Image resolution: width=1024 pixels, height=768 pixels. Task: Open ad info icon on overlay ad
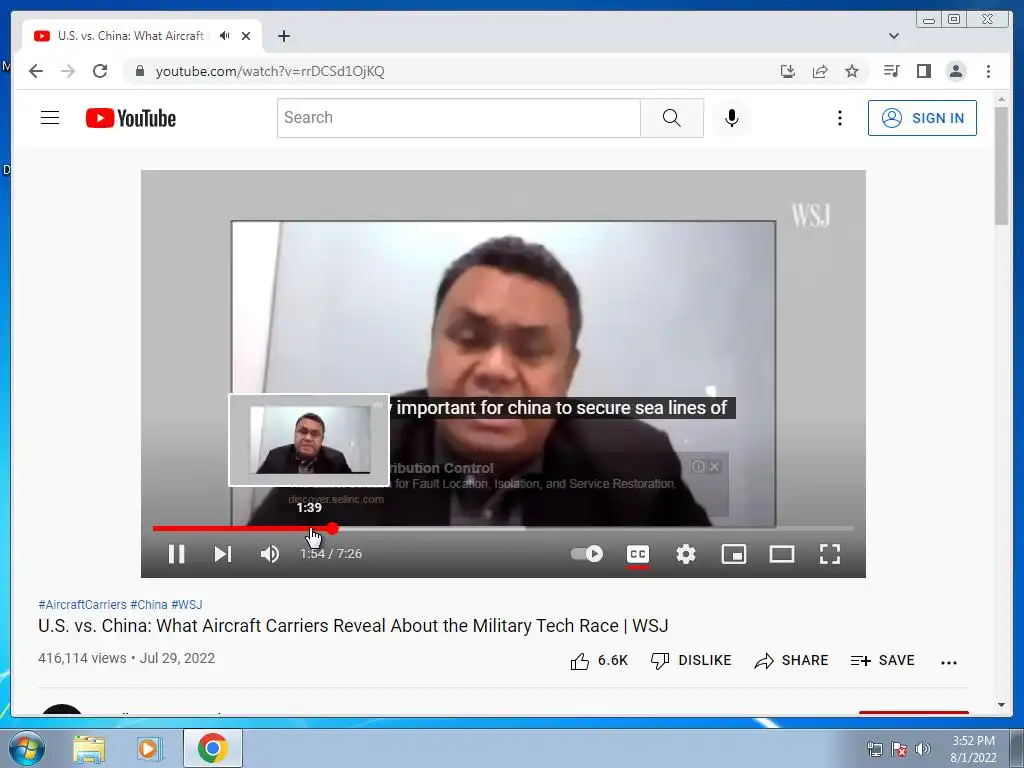(698, 466)
